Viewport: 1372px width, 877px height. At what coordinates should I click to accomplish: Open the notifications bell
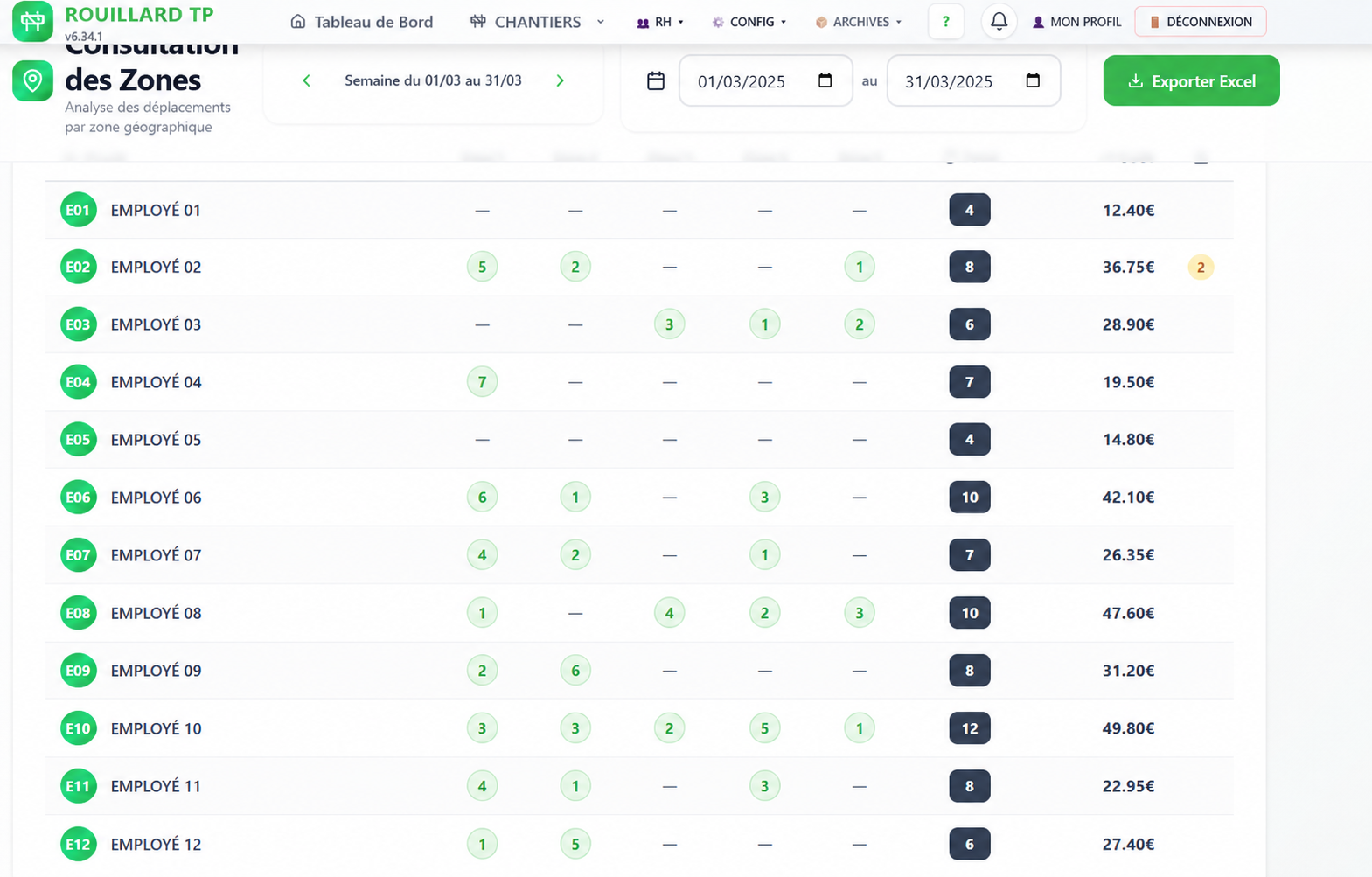[x=999, y=22]
